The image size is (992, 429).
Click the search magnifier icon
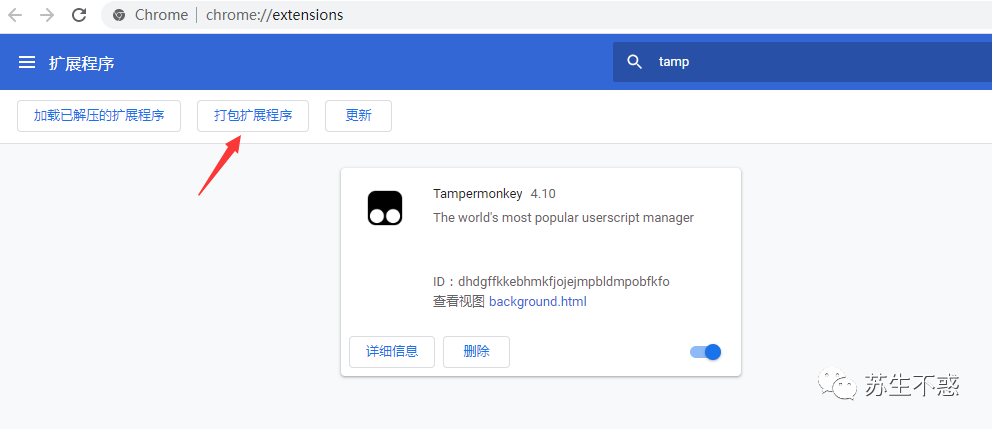[x=635, y=61]
